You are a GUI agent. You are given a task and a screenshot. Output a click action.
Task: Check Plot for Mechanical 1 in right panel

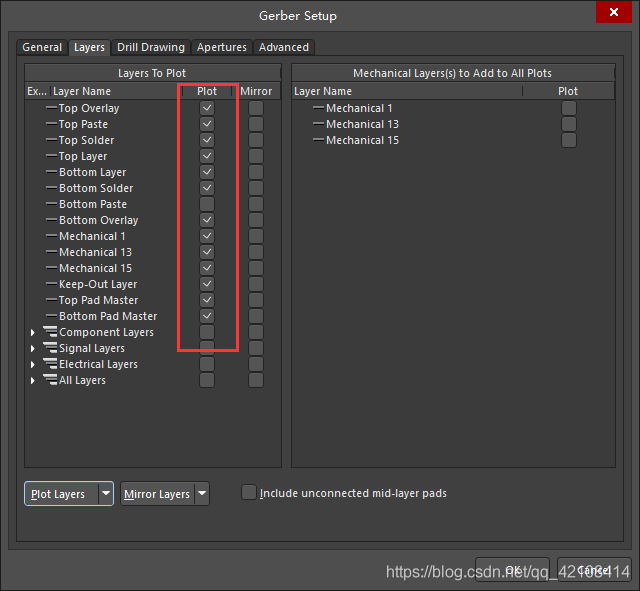[569, 108]
